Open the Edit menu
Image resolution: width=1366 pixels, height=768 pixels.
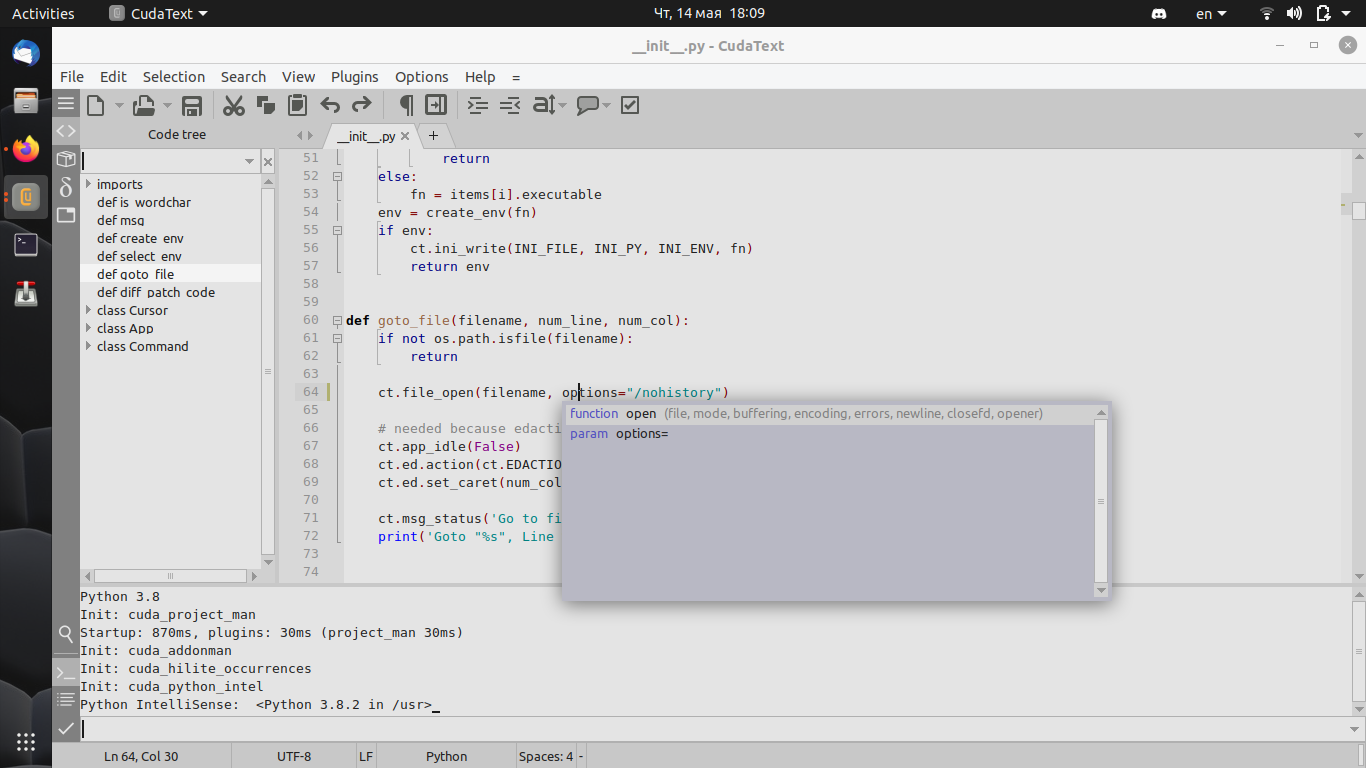tap(113, 77)
